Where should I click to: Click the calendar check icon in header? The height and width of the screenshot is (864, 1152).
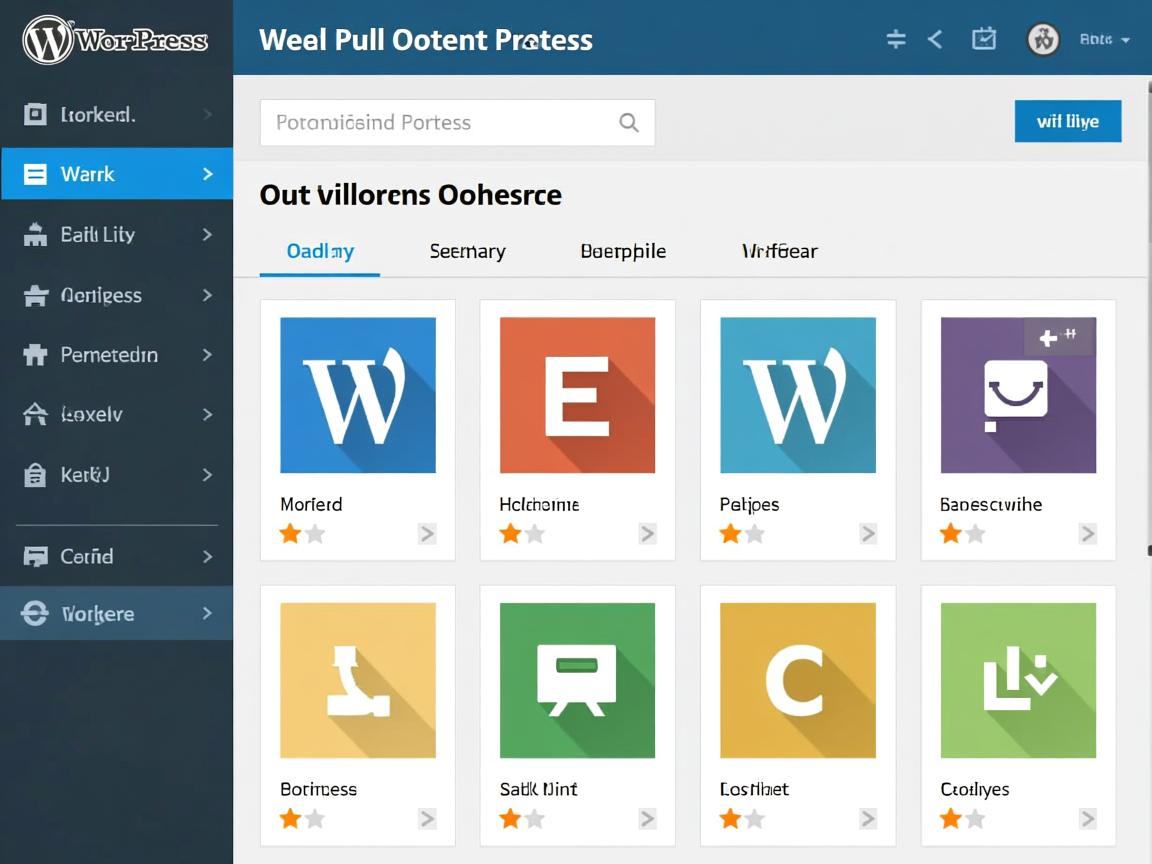(x=984, y=40)
